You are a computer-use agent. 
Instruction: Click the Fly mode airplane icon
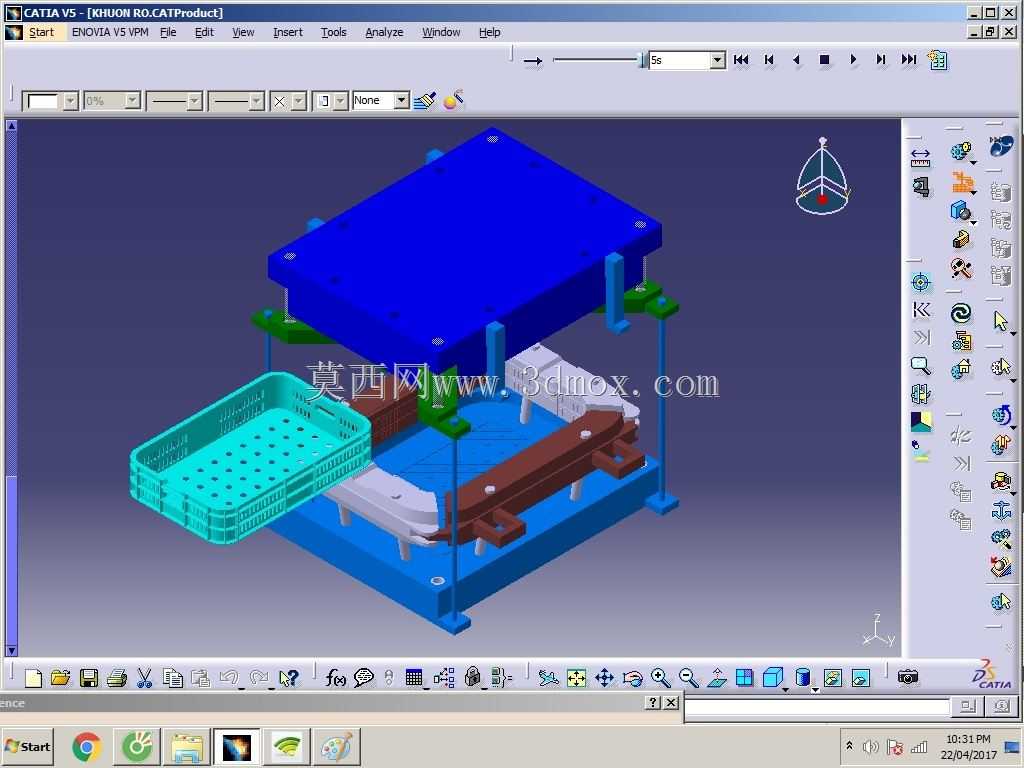[x=548, y=679]
